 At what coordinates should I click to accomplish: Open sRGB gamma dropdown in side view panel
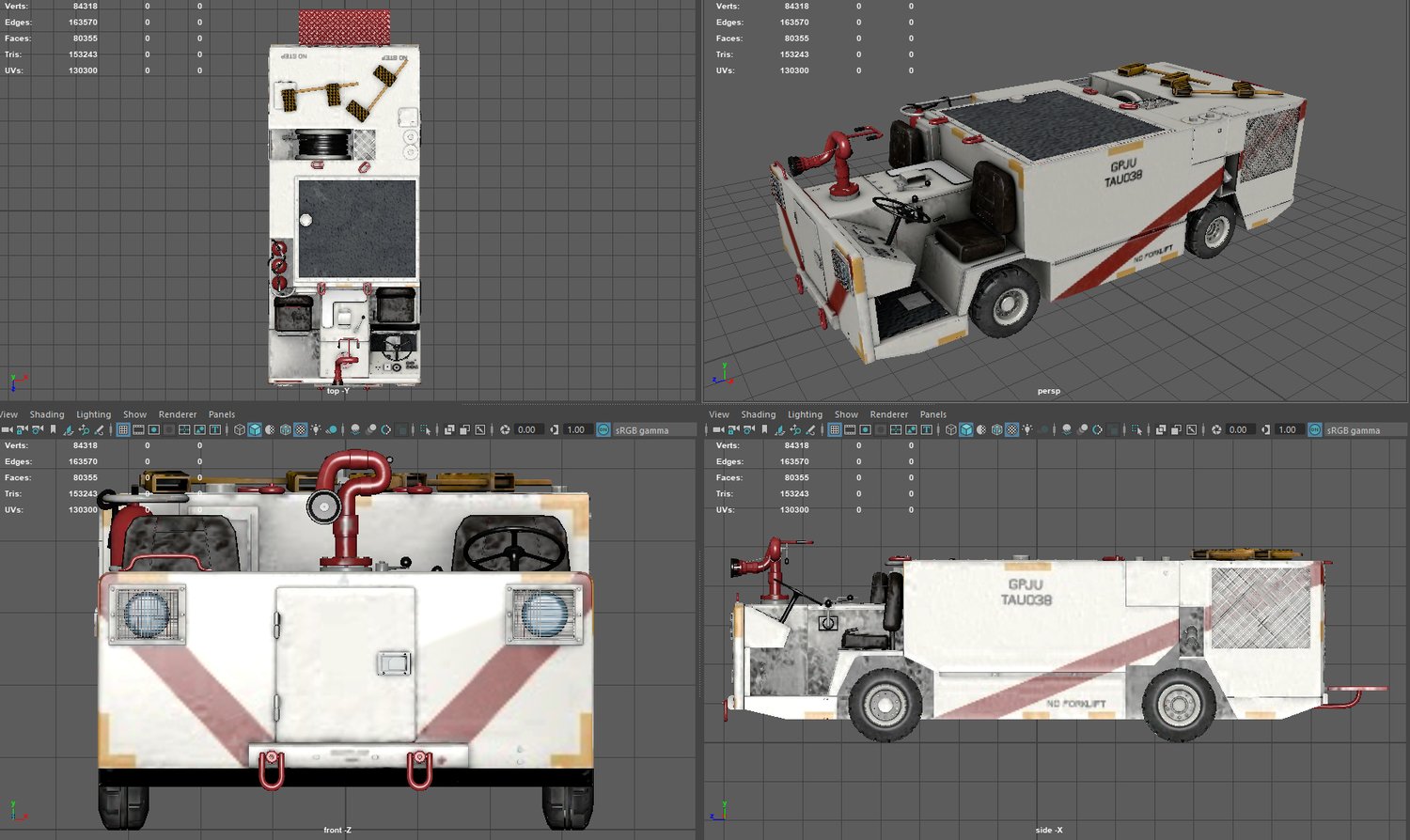(x=1354, y=430)
